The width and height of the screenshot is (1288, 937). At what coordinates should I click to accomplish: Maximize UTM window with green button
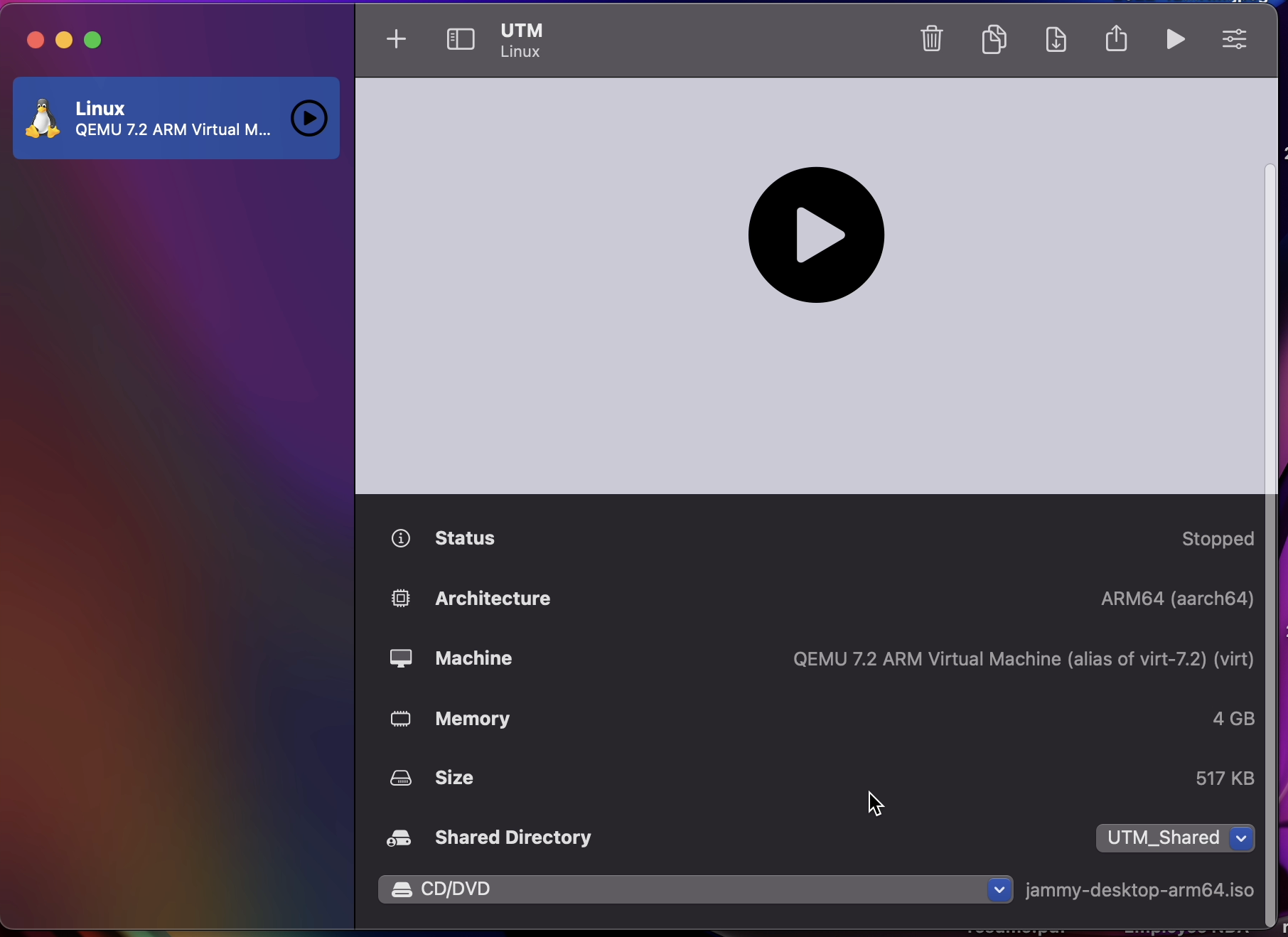(x=93, y=41)
